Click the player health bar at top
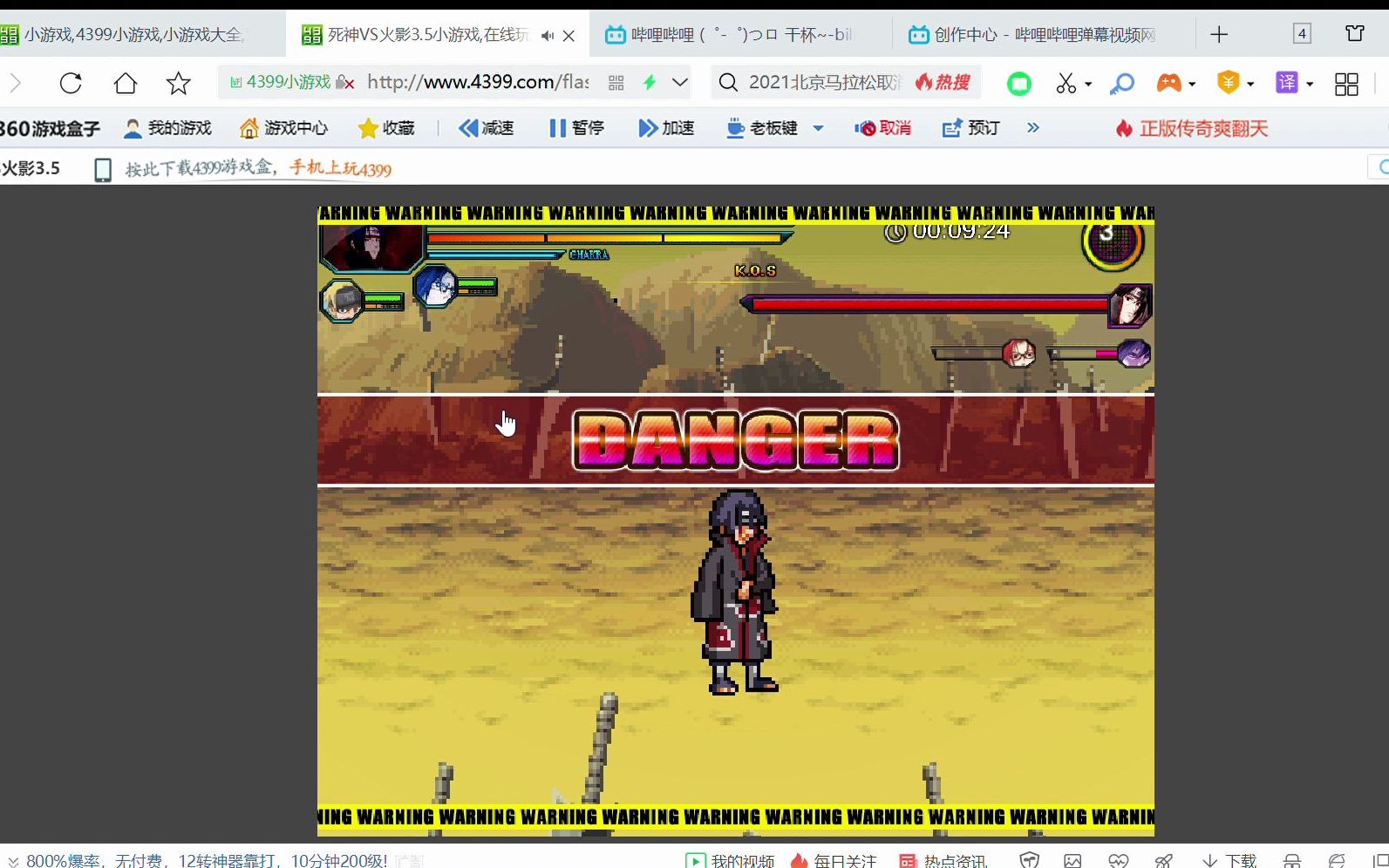The width and height of the screenshot is (1389, 868). tap(609, 237)
